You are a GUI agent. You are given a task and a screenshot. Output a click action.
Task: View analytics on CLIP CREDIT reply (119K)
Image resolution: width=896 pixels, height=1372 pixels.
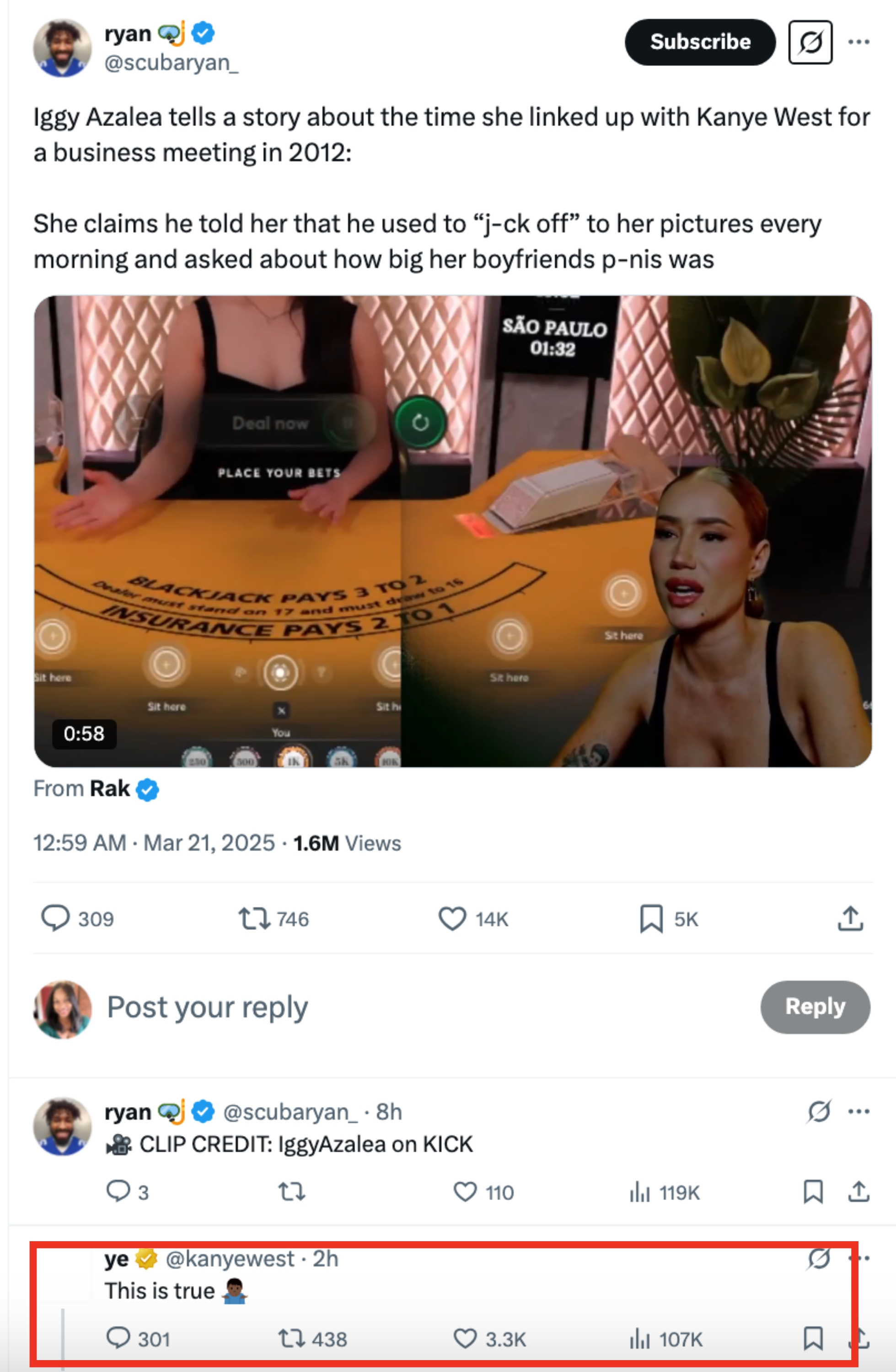[640, 1191]
